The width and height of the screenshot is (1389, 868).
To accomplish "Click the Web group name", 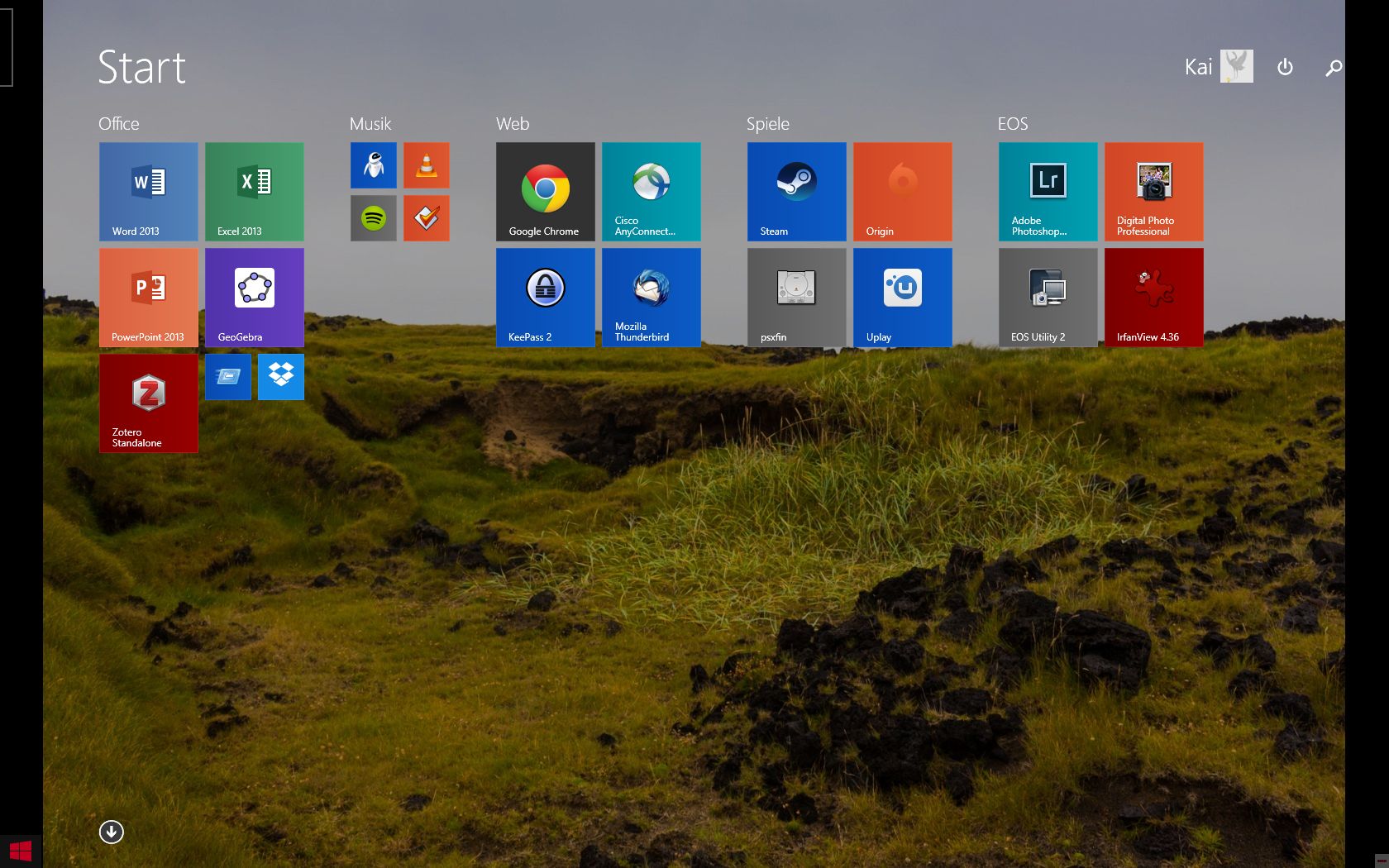I will tap(513, 124).
